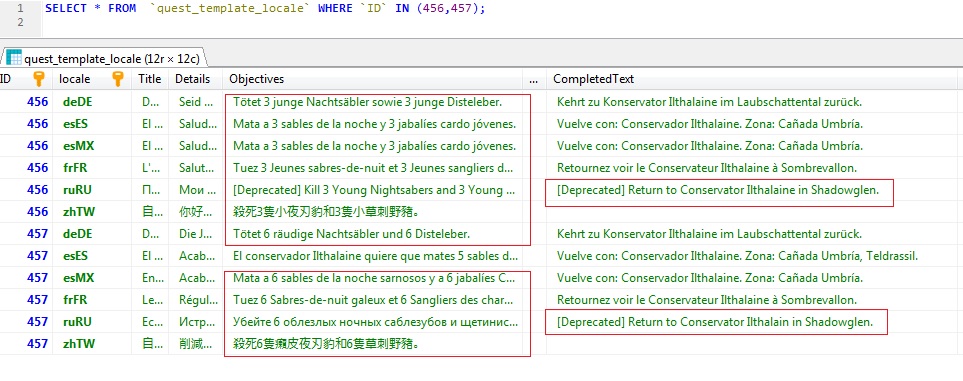
Task: Click line number 1 in the editor gutter
Action: 20,9
